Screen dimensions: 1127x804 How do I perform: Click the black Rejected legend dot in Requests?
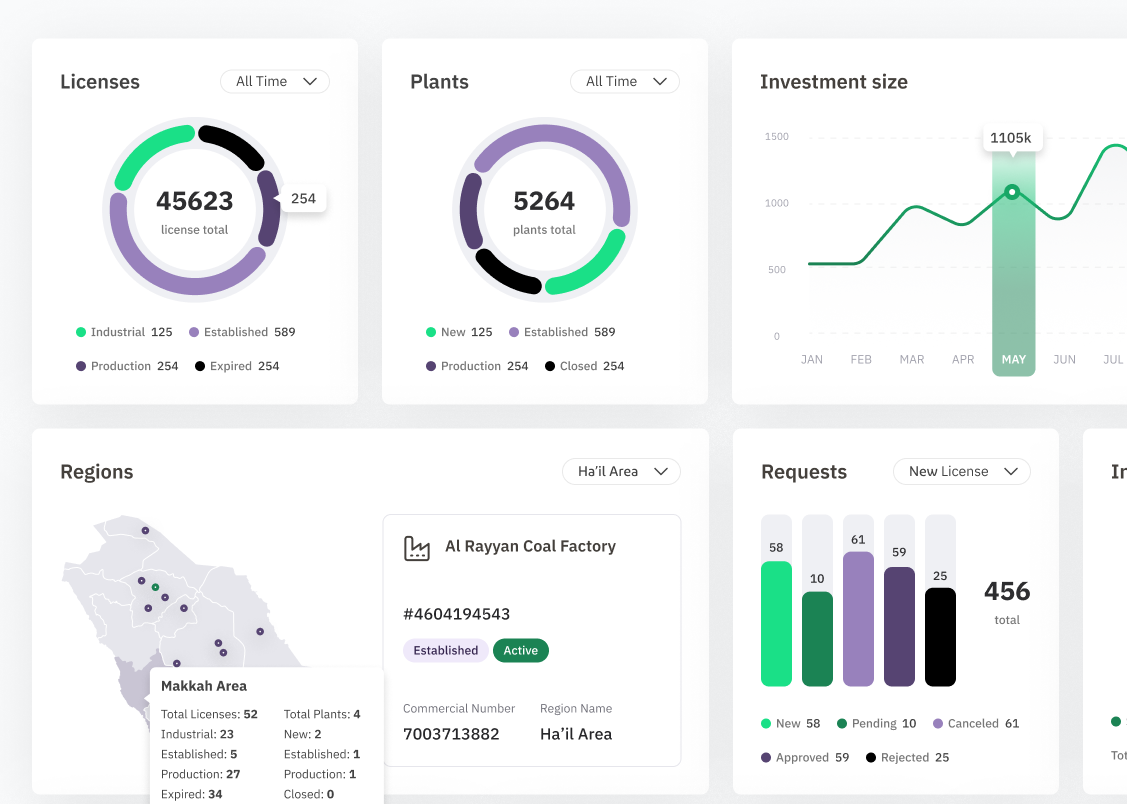pyautogui.click(x=871, y=757)
